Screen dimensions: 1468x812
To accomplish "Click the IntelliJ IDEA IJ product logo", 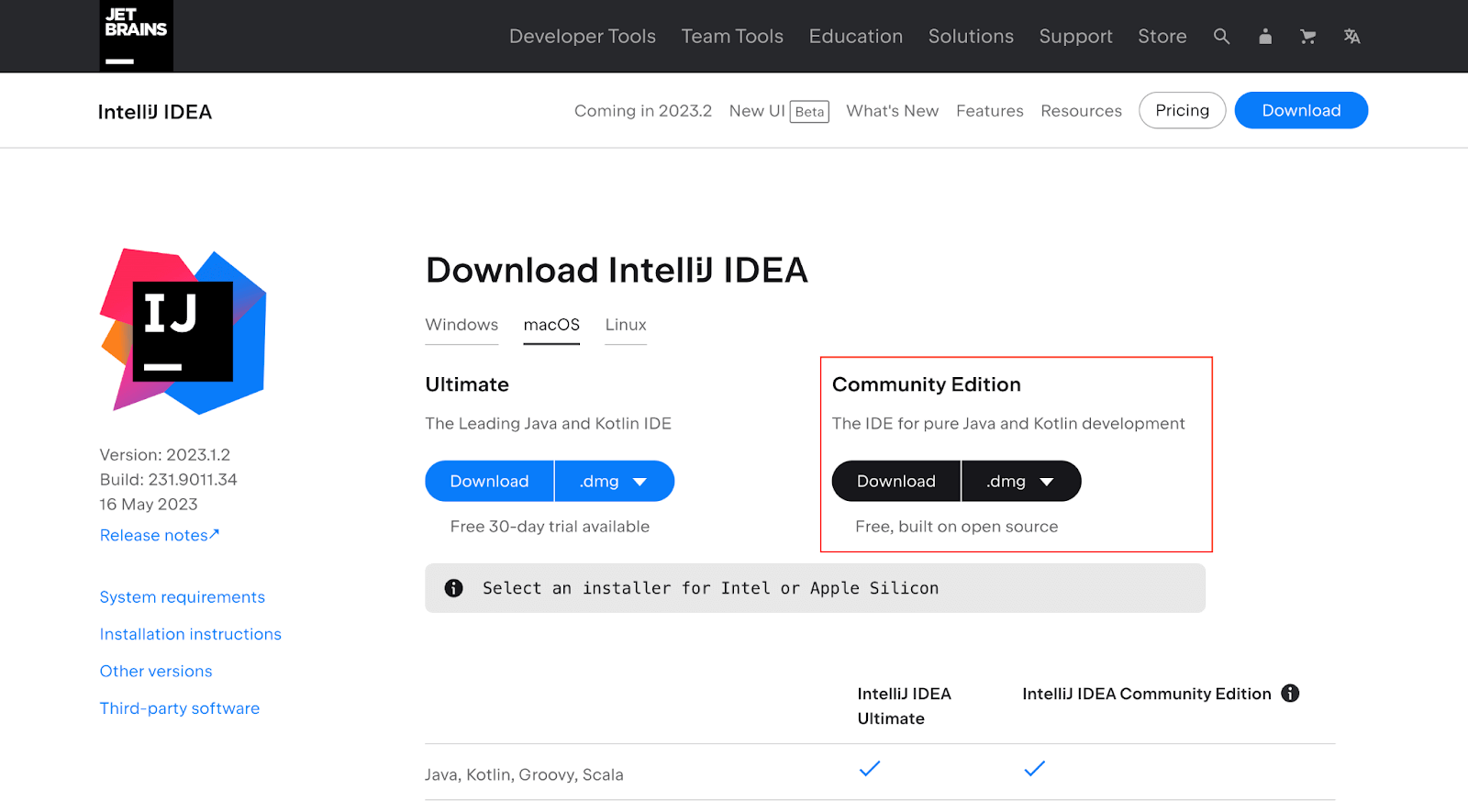I will point(183,331).
